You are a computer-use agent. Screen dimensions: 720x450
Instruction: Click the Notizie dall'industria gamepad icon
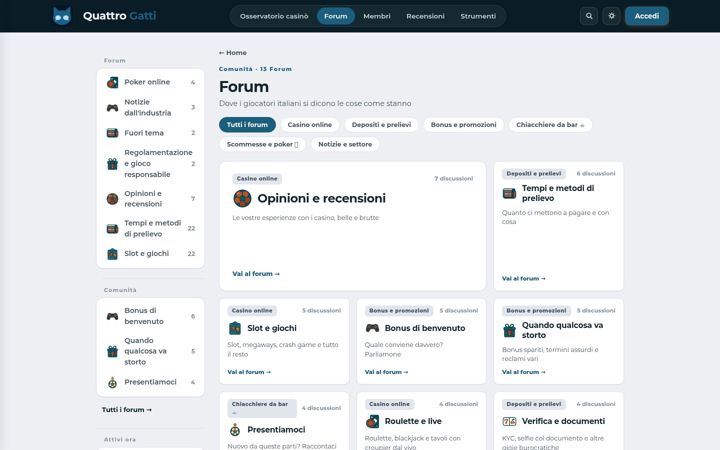pyautogui.click(x=112, y=108)
